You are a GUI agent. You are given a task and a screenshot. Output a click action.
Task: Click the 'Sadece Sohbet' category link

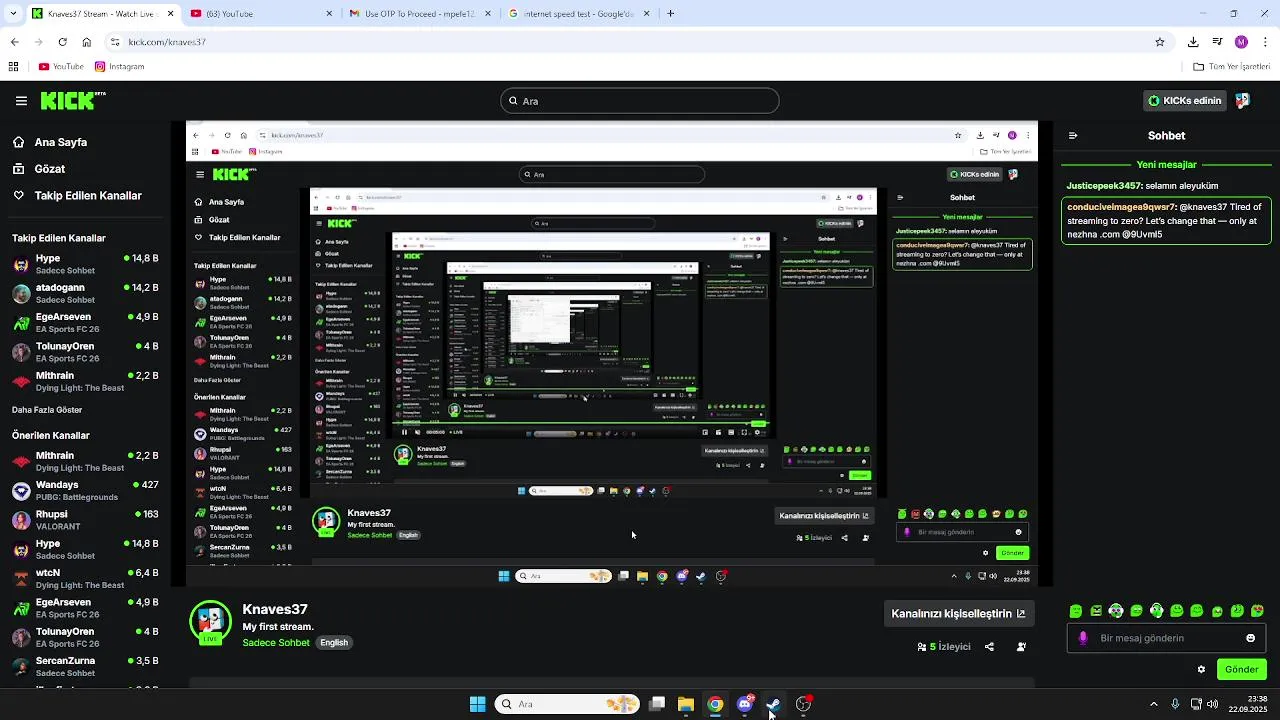coord(276,643)
